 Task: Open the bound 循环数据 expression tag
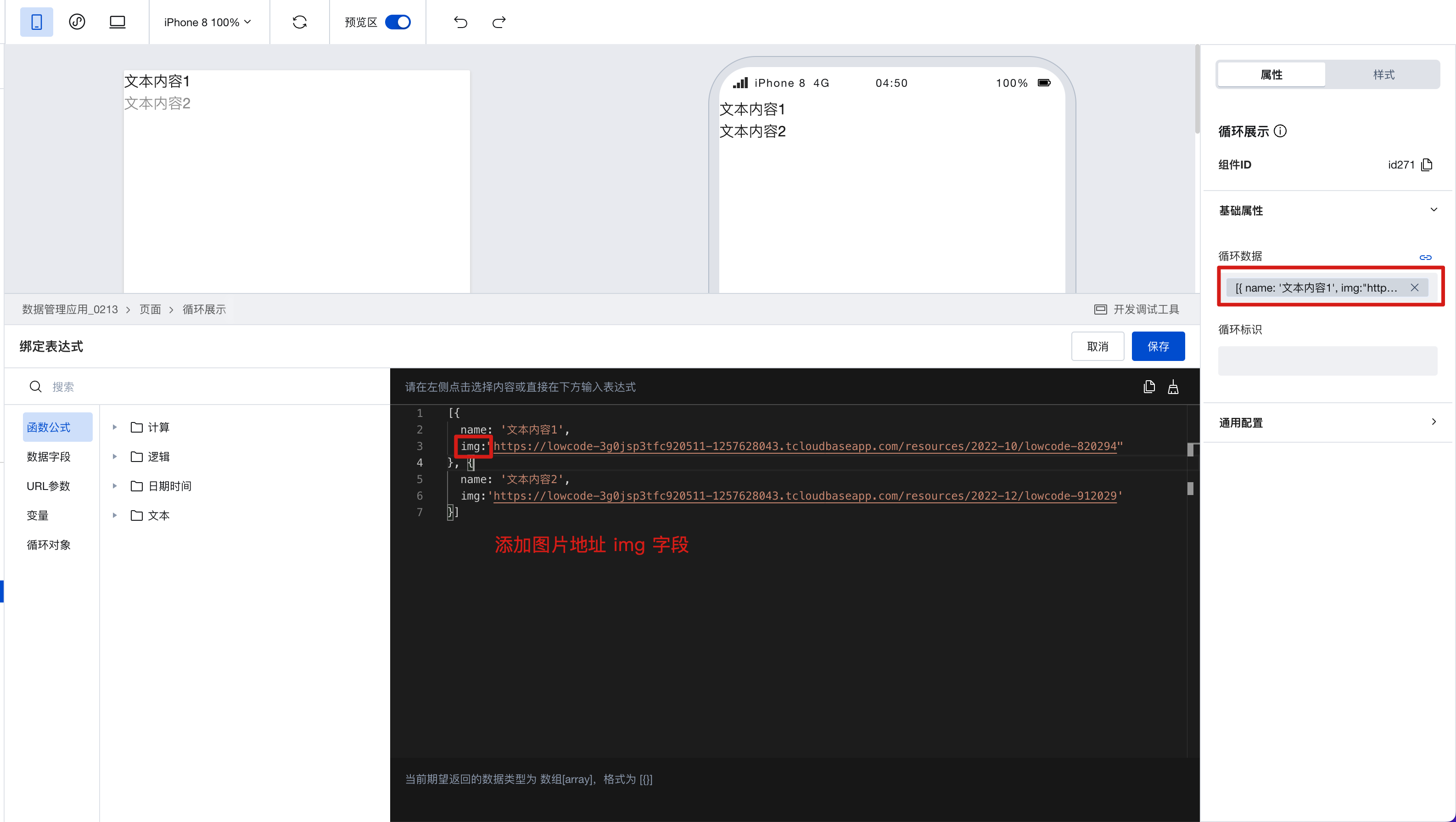click(x=1316, y=288)
